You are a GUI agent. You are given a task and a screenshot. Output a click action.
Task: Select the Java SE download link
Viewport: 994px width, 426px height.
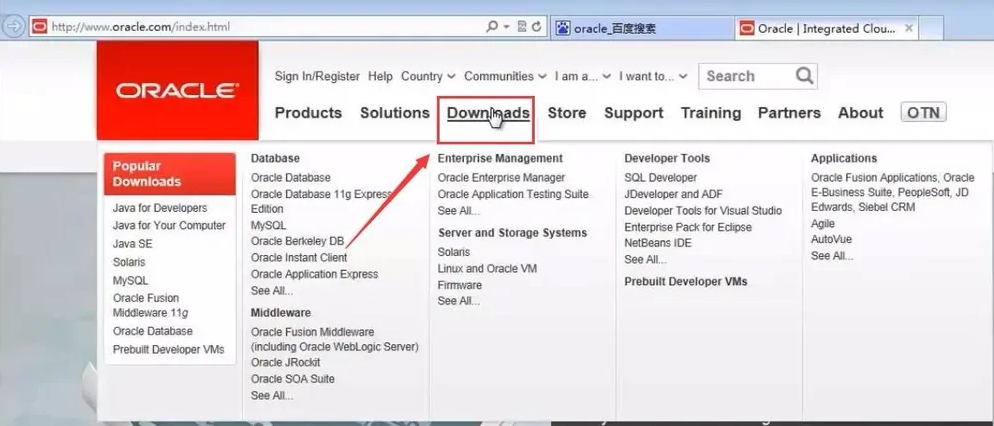pos(132,244)
